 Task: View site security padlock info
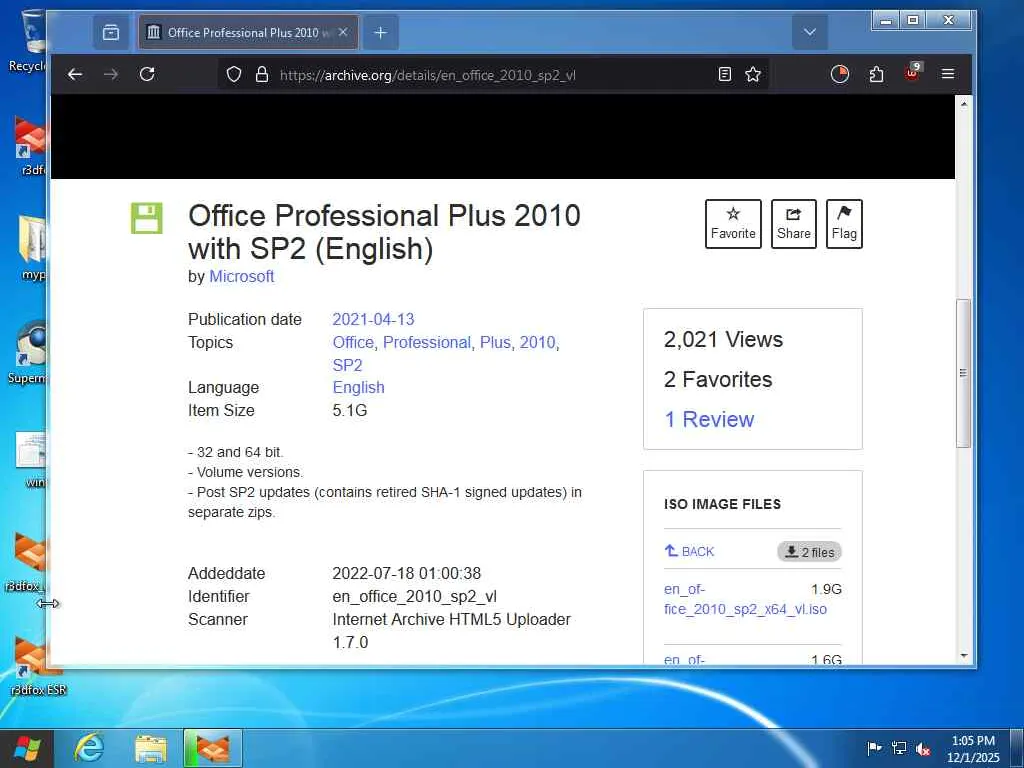(x=262, y=74)
